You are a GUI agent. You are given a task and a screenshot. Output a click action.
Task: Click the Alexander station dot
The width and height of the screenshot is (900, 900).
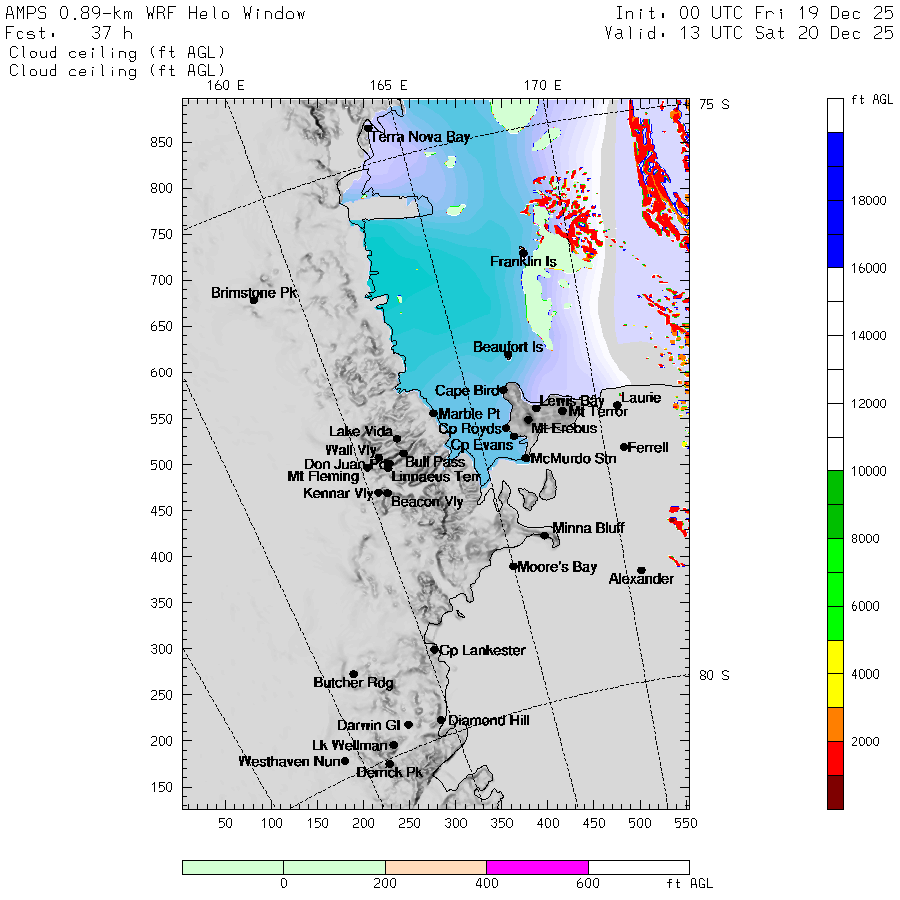click(x=642, y=571)
